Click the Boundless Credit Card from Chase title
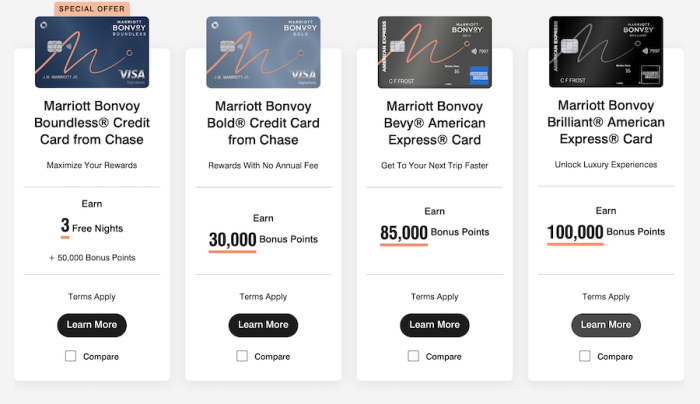This screenshot has height=404, width=700. [x=92, y=122]
